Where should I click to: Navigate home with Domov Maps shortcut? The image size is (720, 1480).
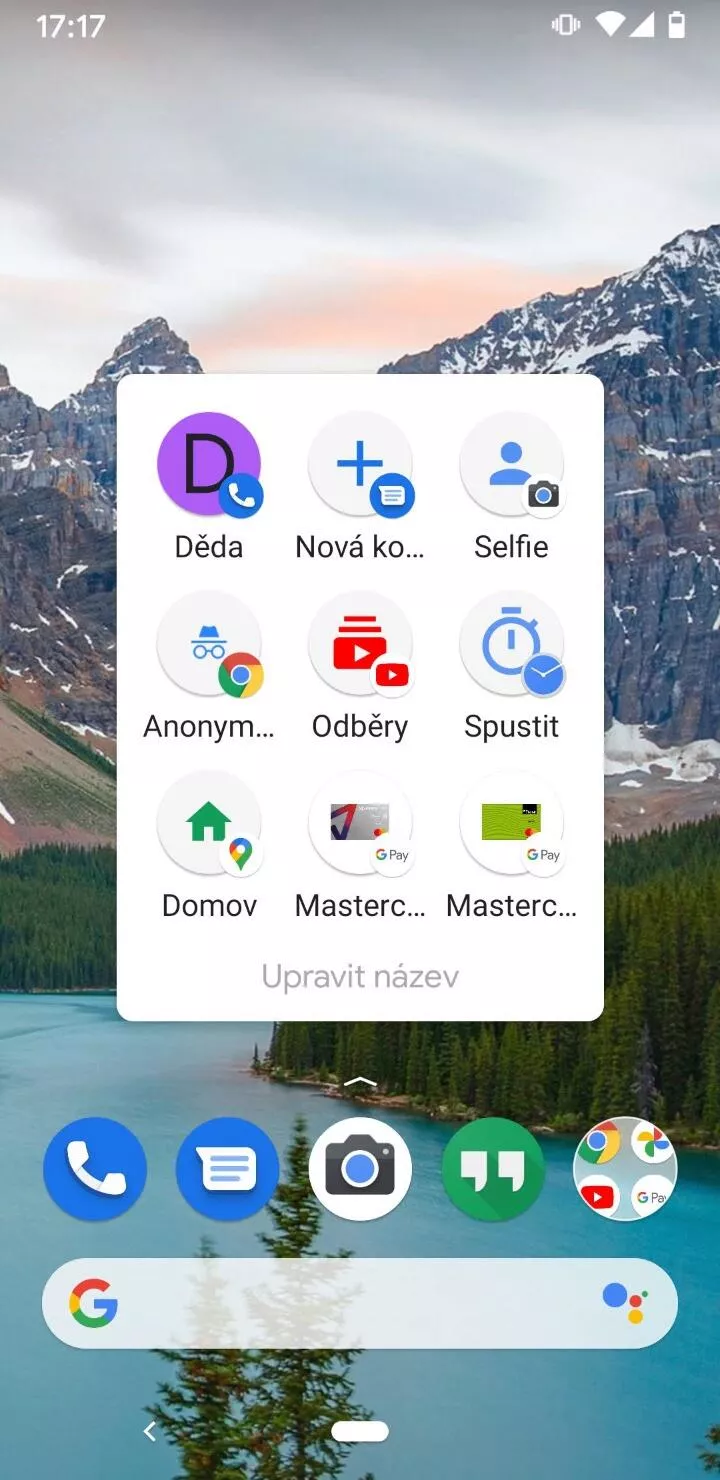(209, 823)
